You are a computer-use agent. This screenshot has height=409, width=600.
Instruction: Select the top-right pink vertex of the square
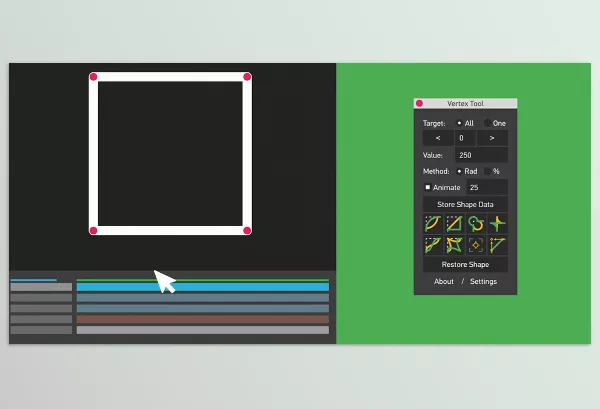pyautogui.click(x=247, y=77)
